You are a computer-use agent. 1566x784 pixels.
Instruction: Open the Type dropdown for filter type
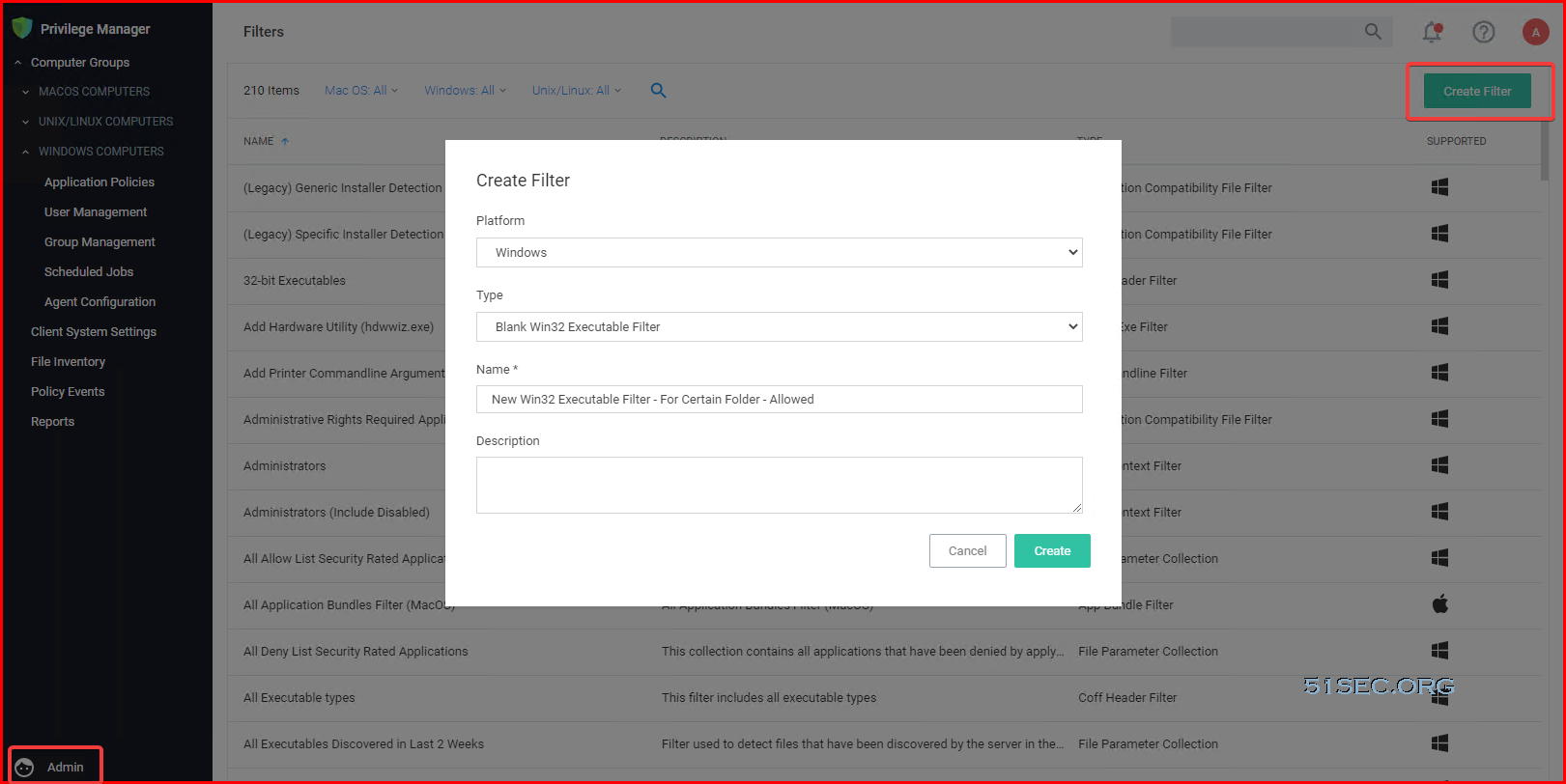tap(780, 327)
